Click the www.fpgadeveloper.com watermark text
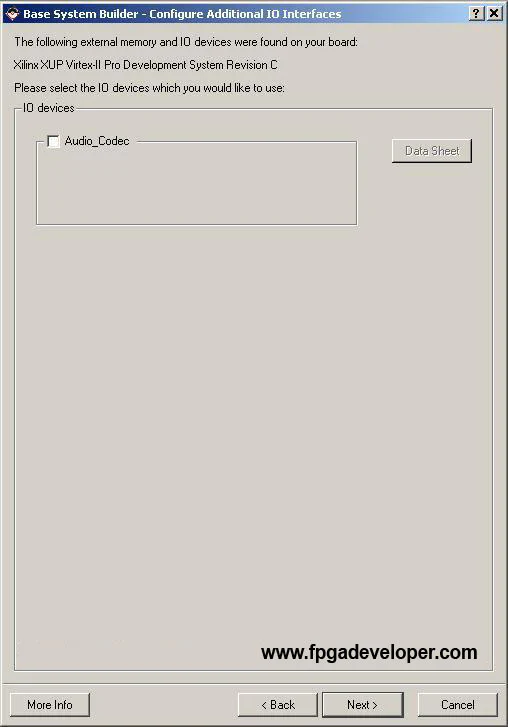508x727 pixels. tap(369, 652)
